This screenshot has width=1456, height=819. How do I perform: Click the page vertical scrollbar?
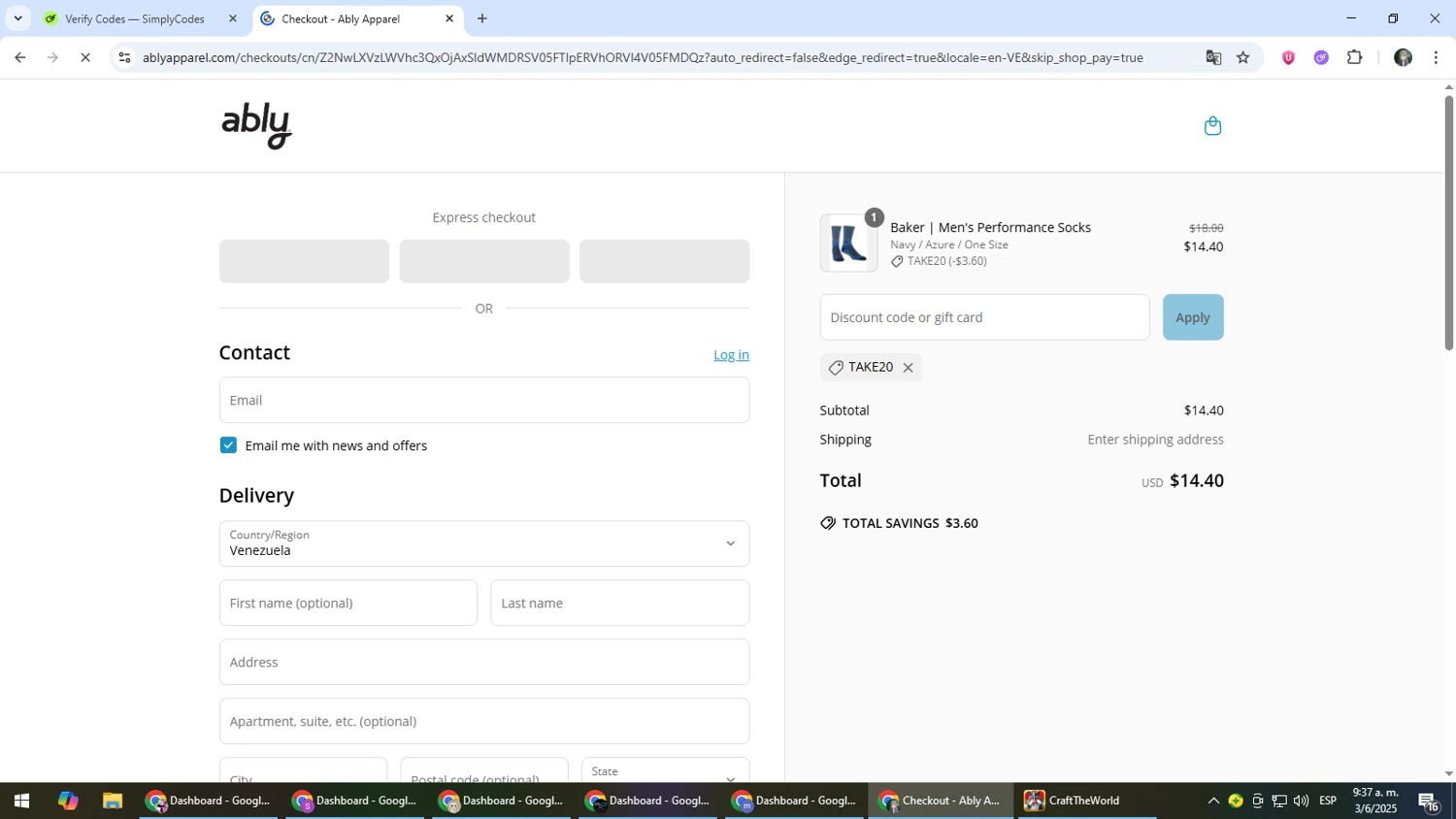tap(1448, 223)
